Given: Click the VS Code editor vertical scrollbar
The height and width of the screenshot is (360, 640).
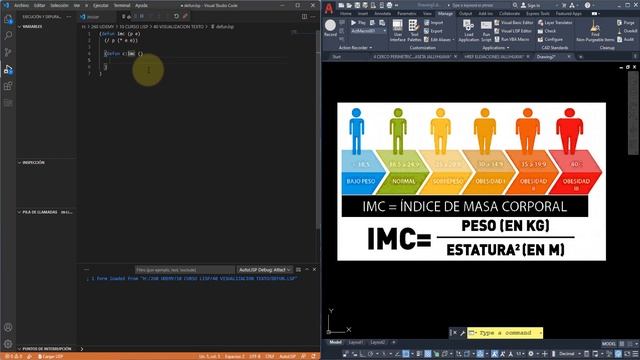Looking at the screenshot, I should click(x=318, y=131).
